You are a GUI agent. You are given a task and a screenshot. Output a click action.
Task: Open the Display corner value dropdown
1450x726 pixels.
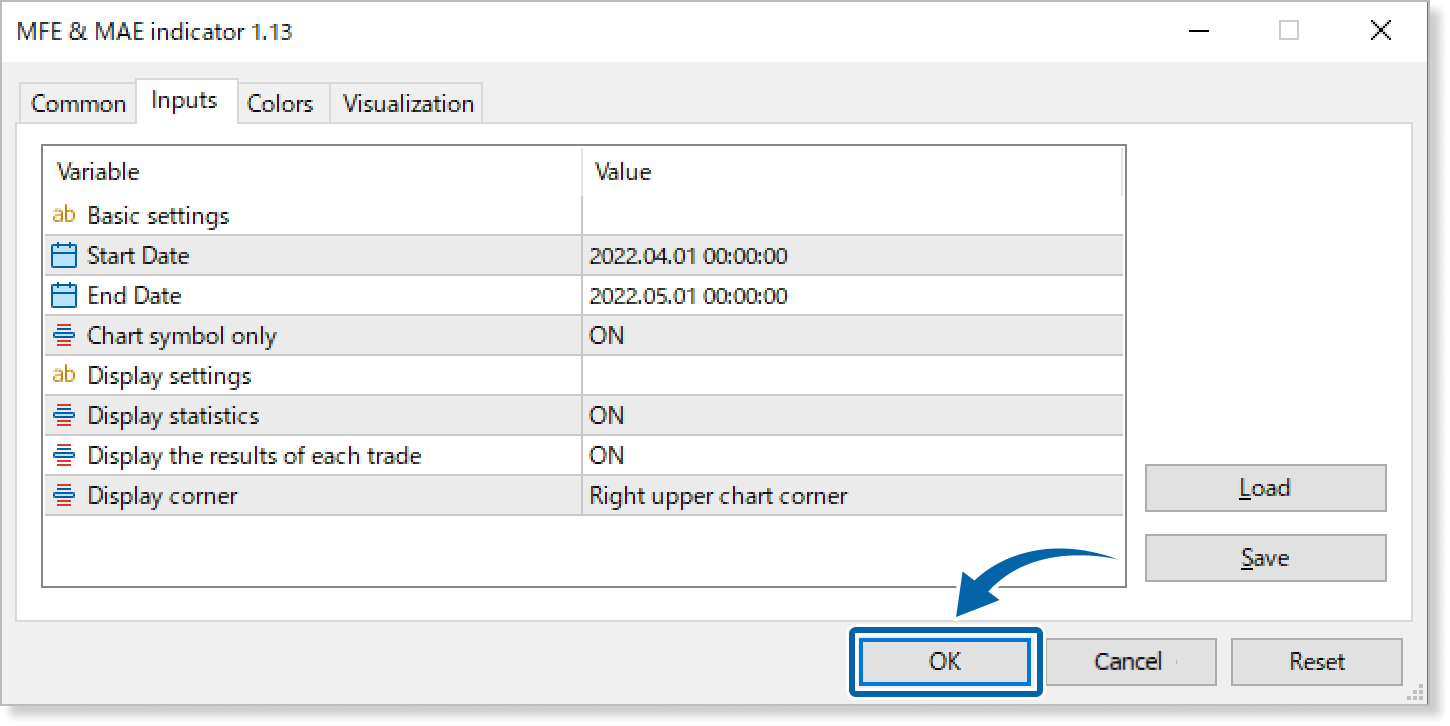[x=850, y=496]
